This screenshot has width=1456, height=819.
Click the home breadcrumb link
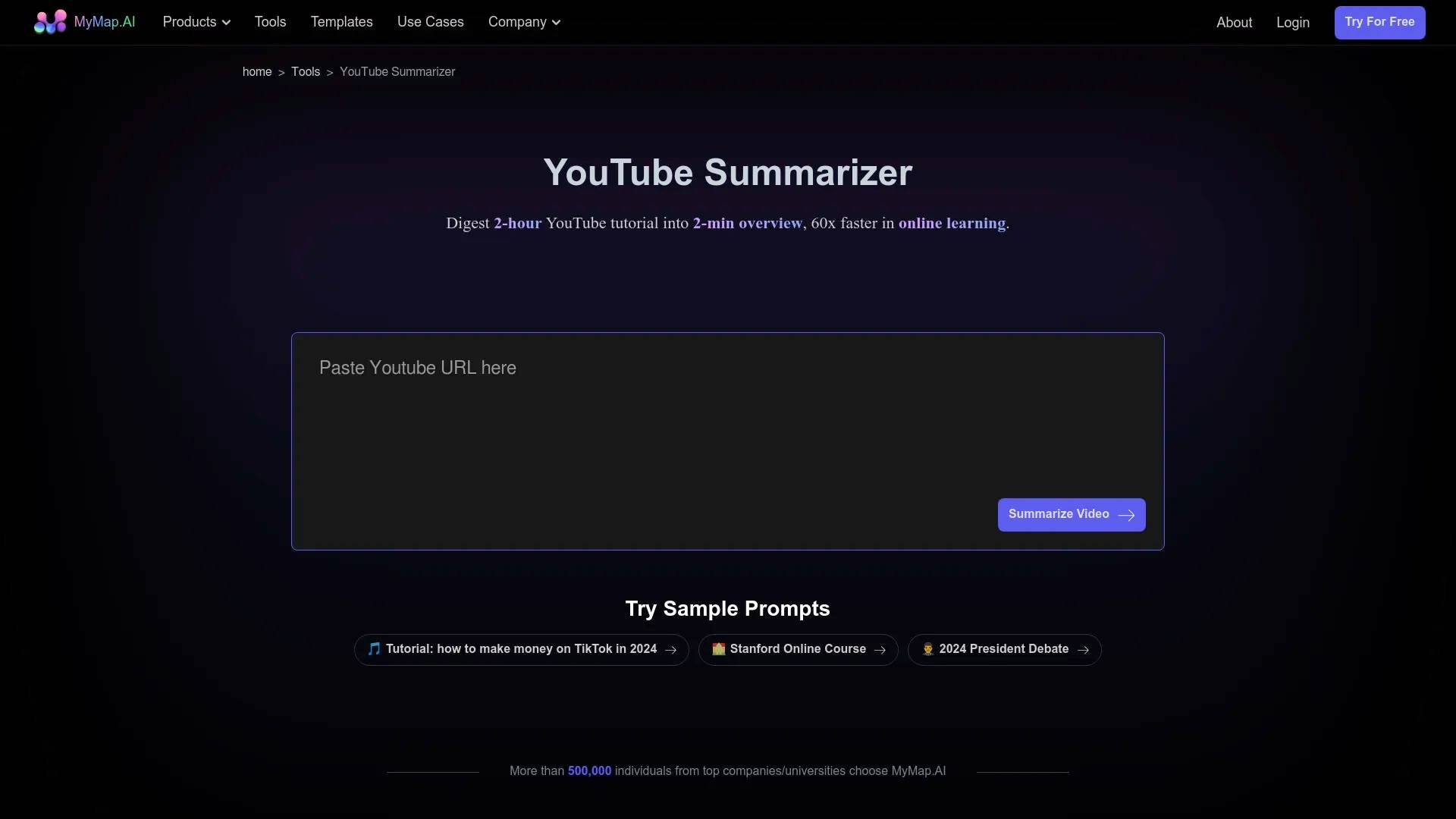click(x=257, y=71)
